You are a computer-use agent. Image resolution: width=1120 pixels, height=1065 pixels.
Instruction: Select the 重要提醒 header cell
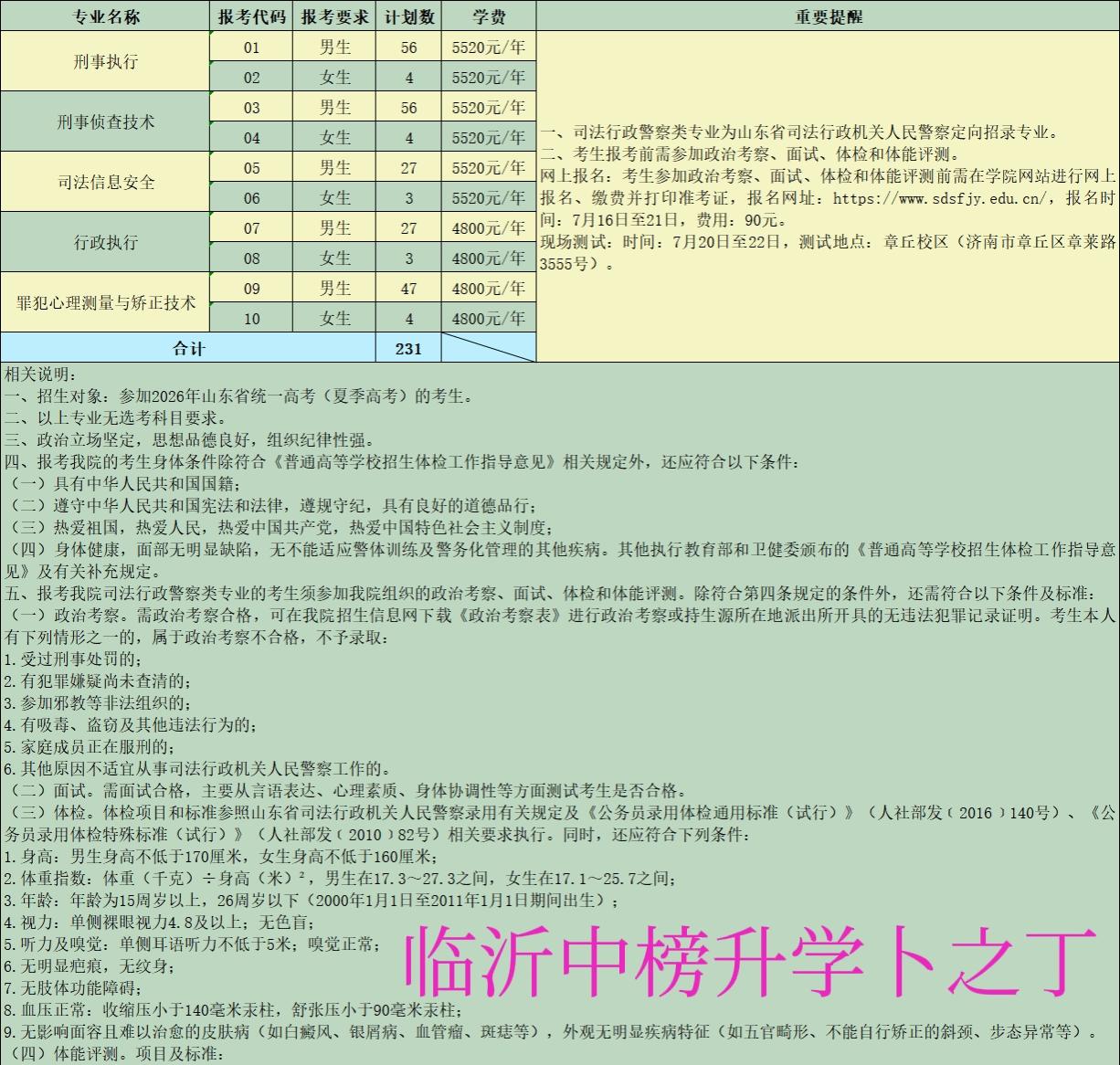(x=828, y=16)
